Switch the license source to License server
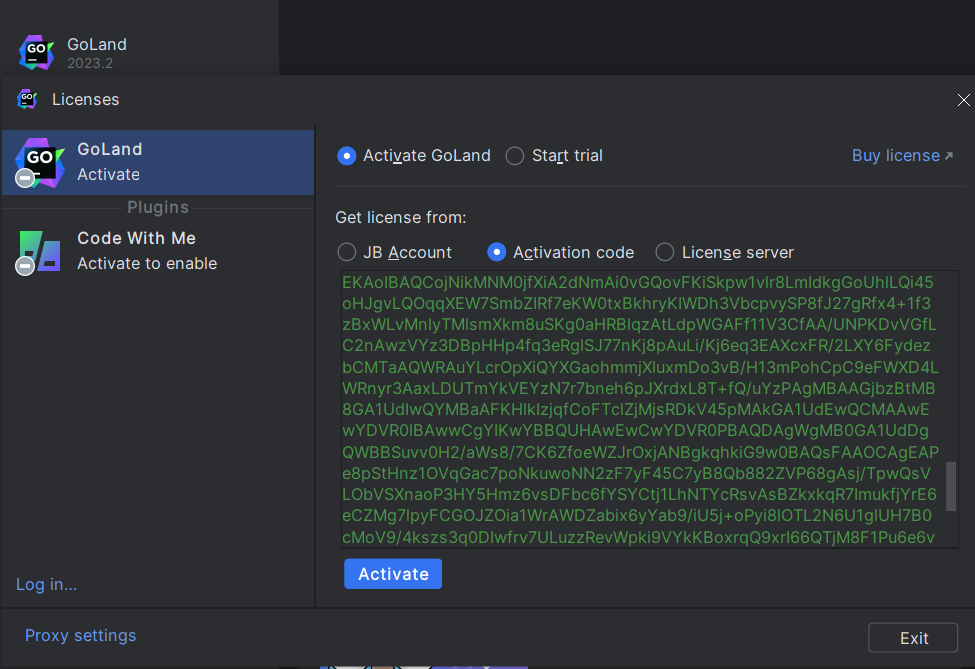 (665, 252)
